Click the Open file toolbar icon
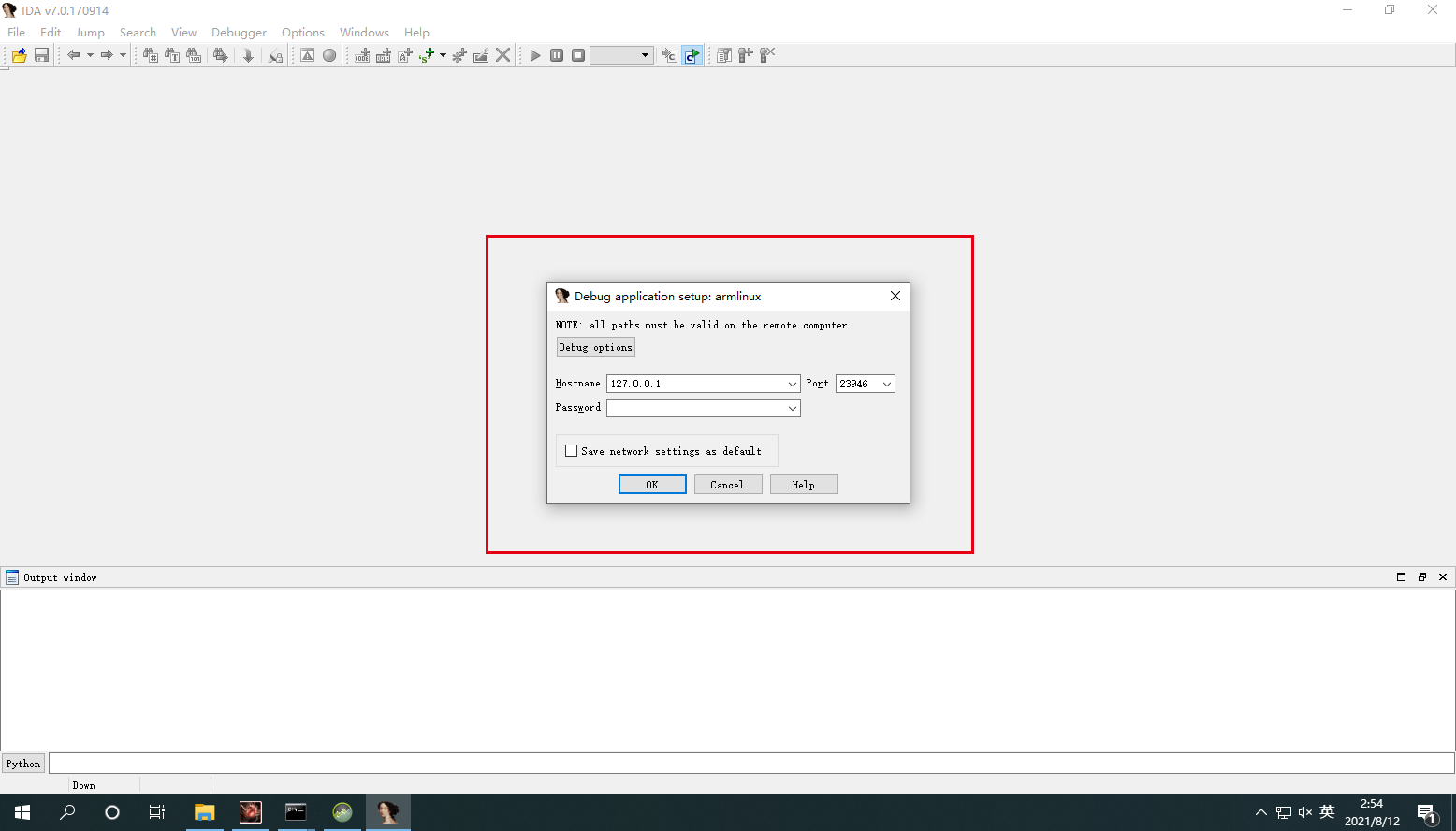The image size is (1456, 831). tap(19, 55)
